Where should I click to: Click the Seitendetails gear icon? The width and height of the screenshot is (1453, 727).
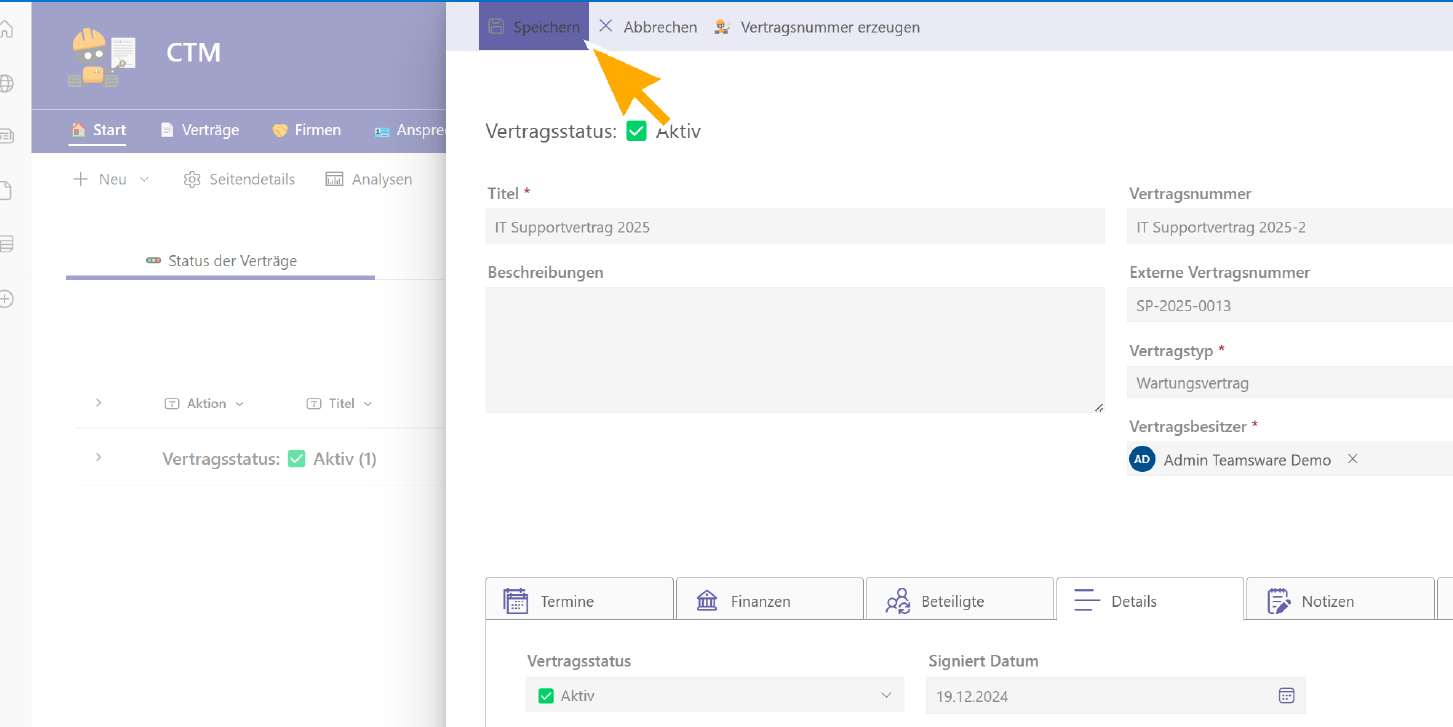click(192, 179)
